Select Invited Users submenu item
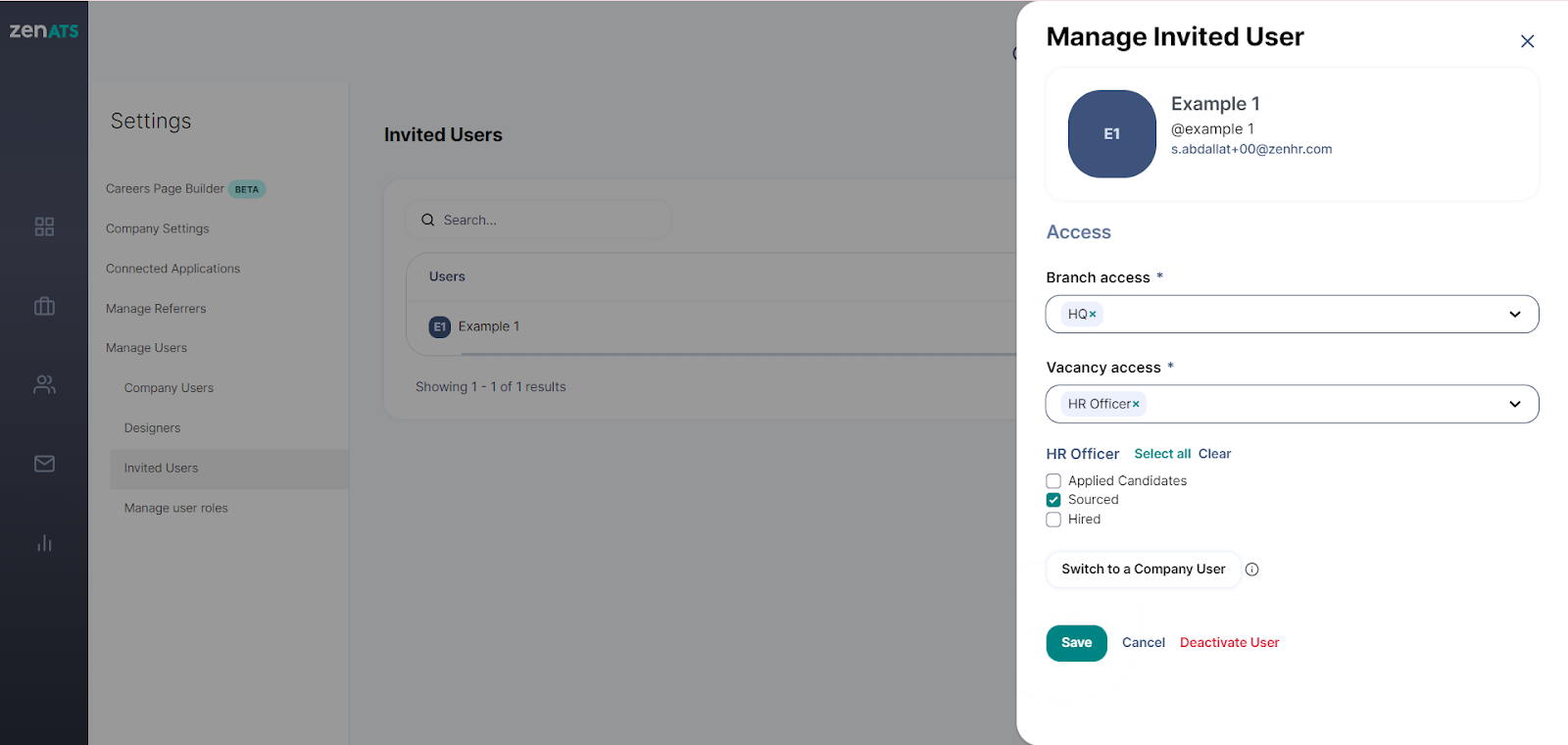Image resolution: width=1568 pixels, height=745 pixels. 229,469
